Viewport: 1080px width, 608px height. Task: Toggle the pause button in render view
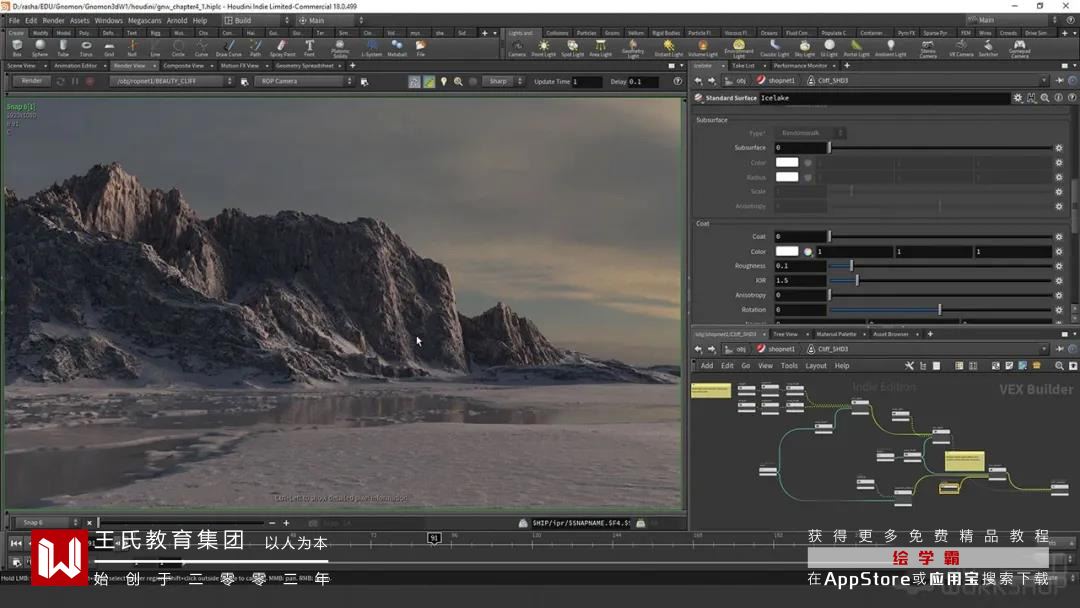[x=76, y=81]
